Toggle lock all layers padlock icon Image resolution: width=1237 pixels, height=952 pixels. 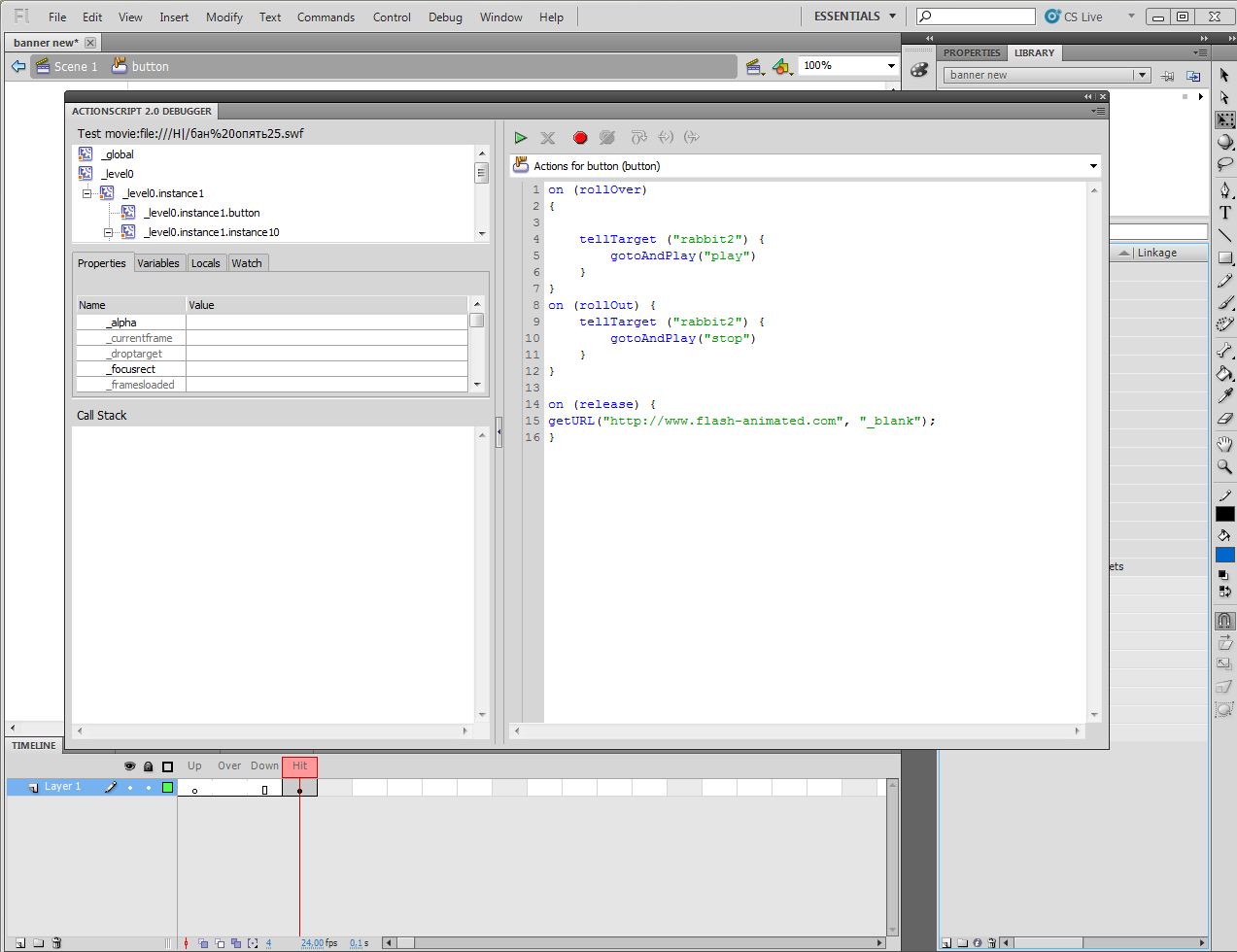coord(148,766)
